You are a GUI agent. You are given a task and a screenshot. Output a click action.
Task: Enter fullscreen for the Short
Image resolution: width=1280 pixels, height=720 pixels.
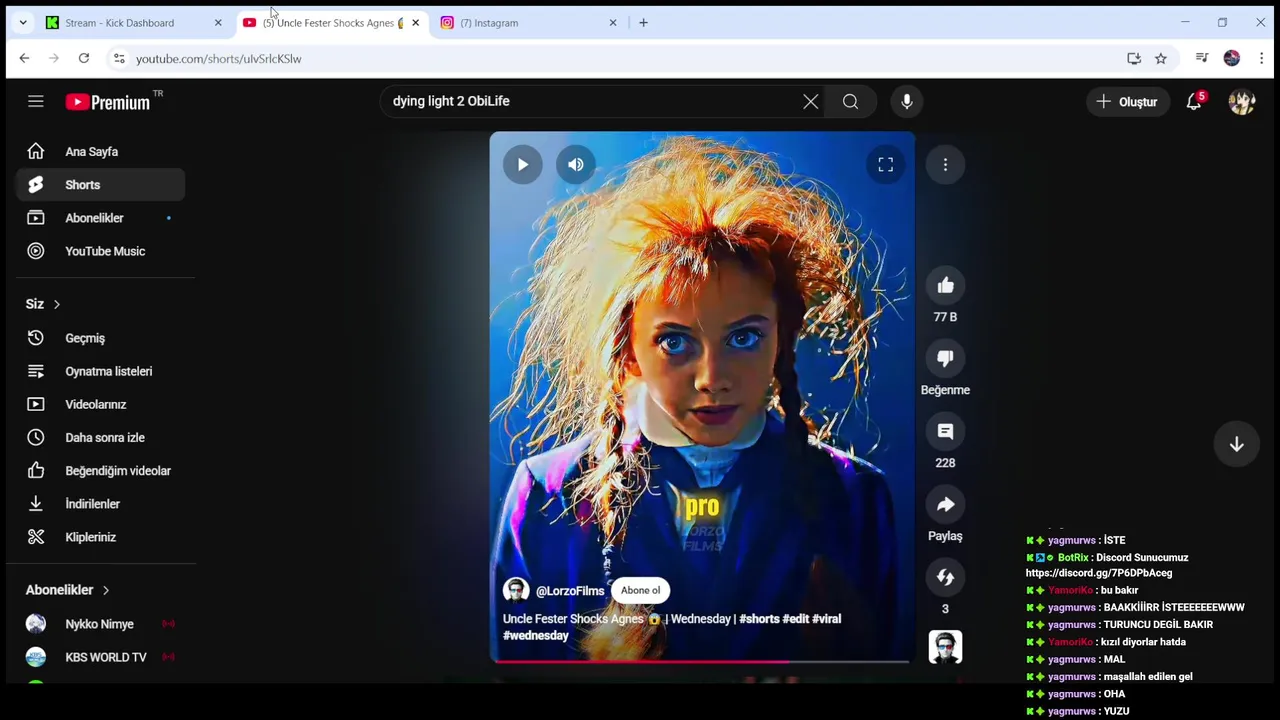(x=885, y=165)
